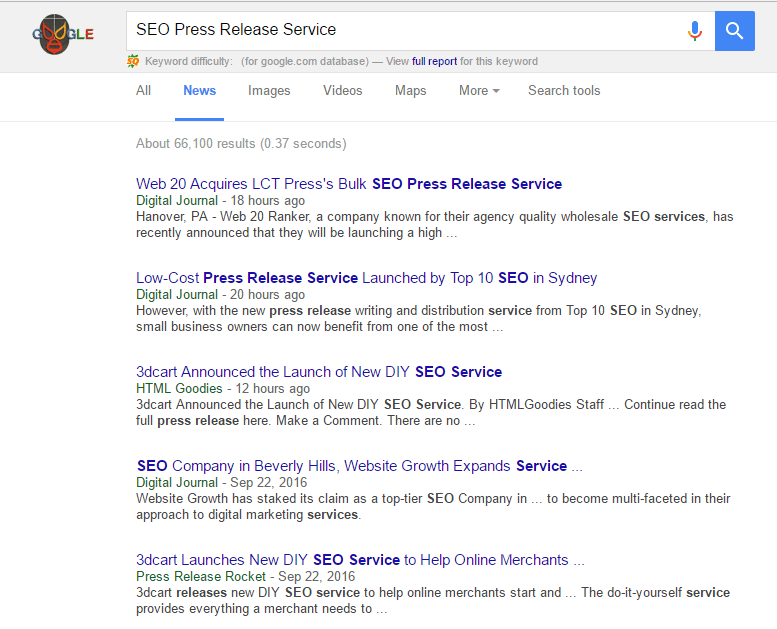777x629 pixels.
Task: Click 'Press Release Rocket' source line
Action: click(245, 576)
